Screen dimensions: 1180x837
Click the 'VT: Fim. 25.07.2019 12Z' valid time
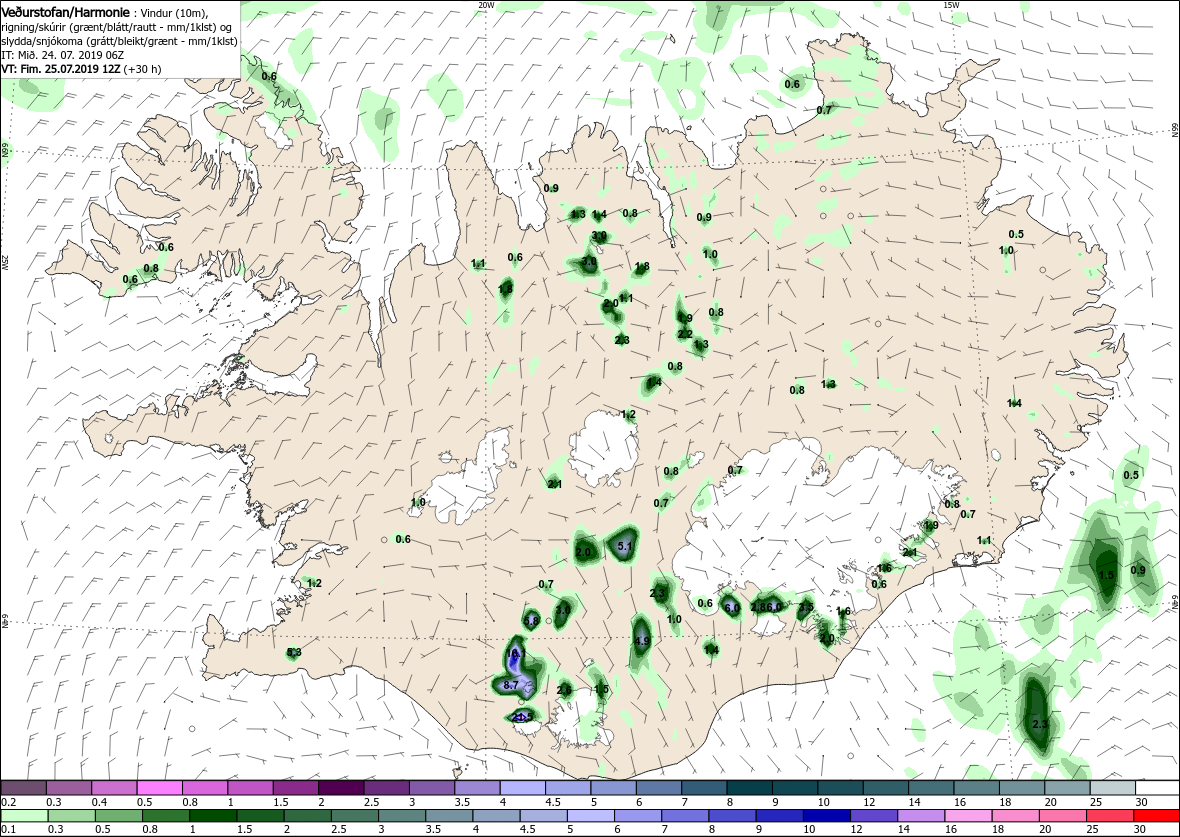[59, 68]
